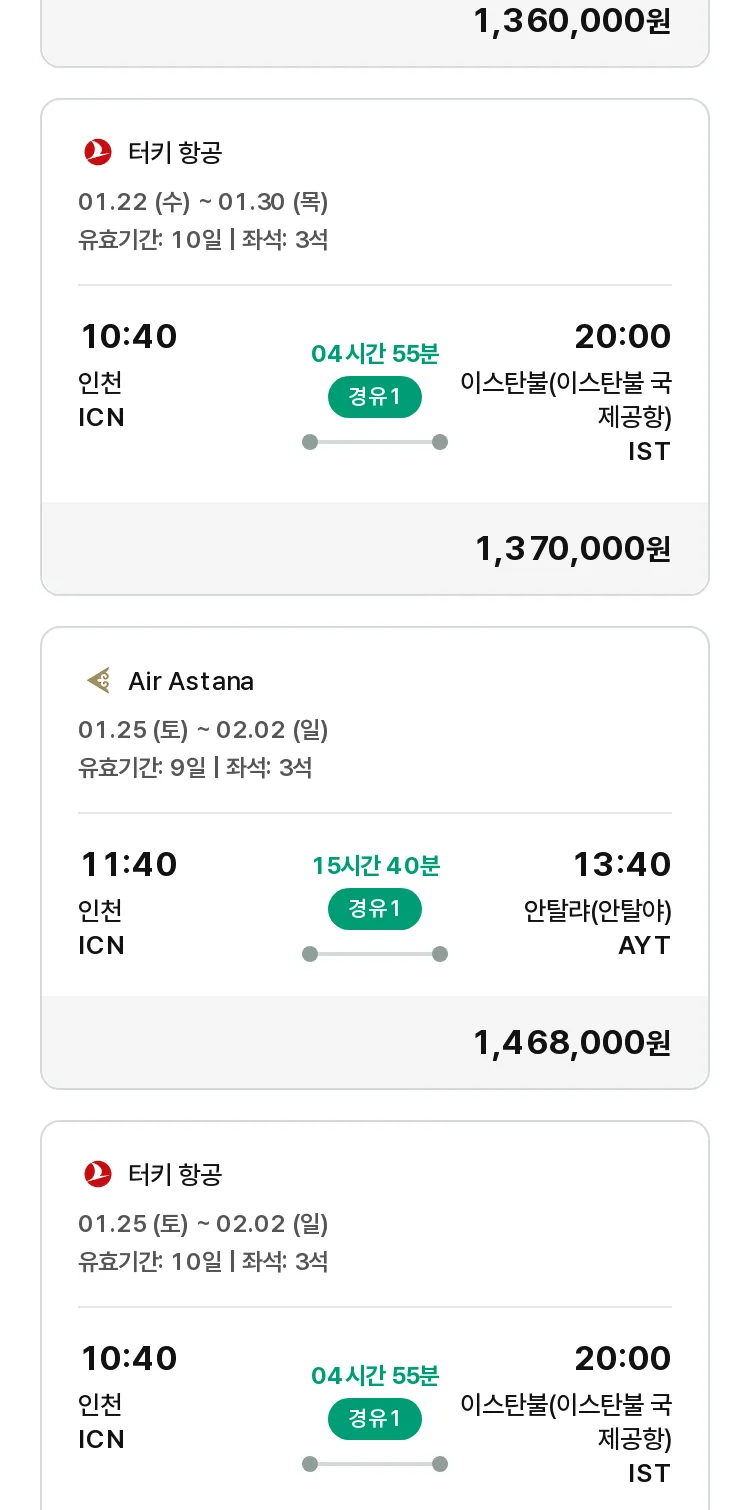Click the 15시간 40분 duration label
The image size is (750, 1510).
375,865
